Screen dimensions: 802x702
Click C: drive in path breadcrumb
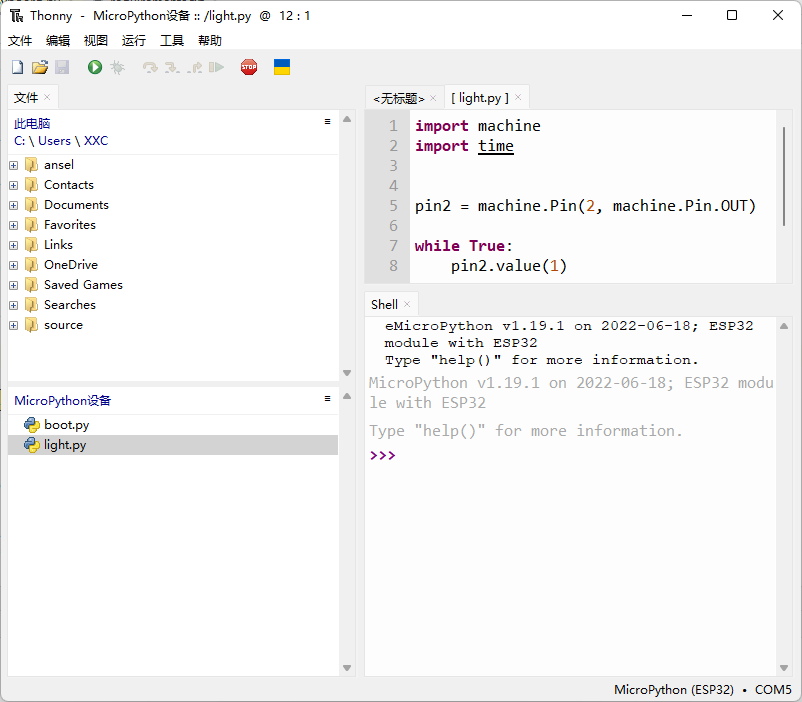19,141
